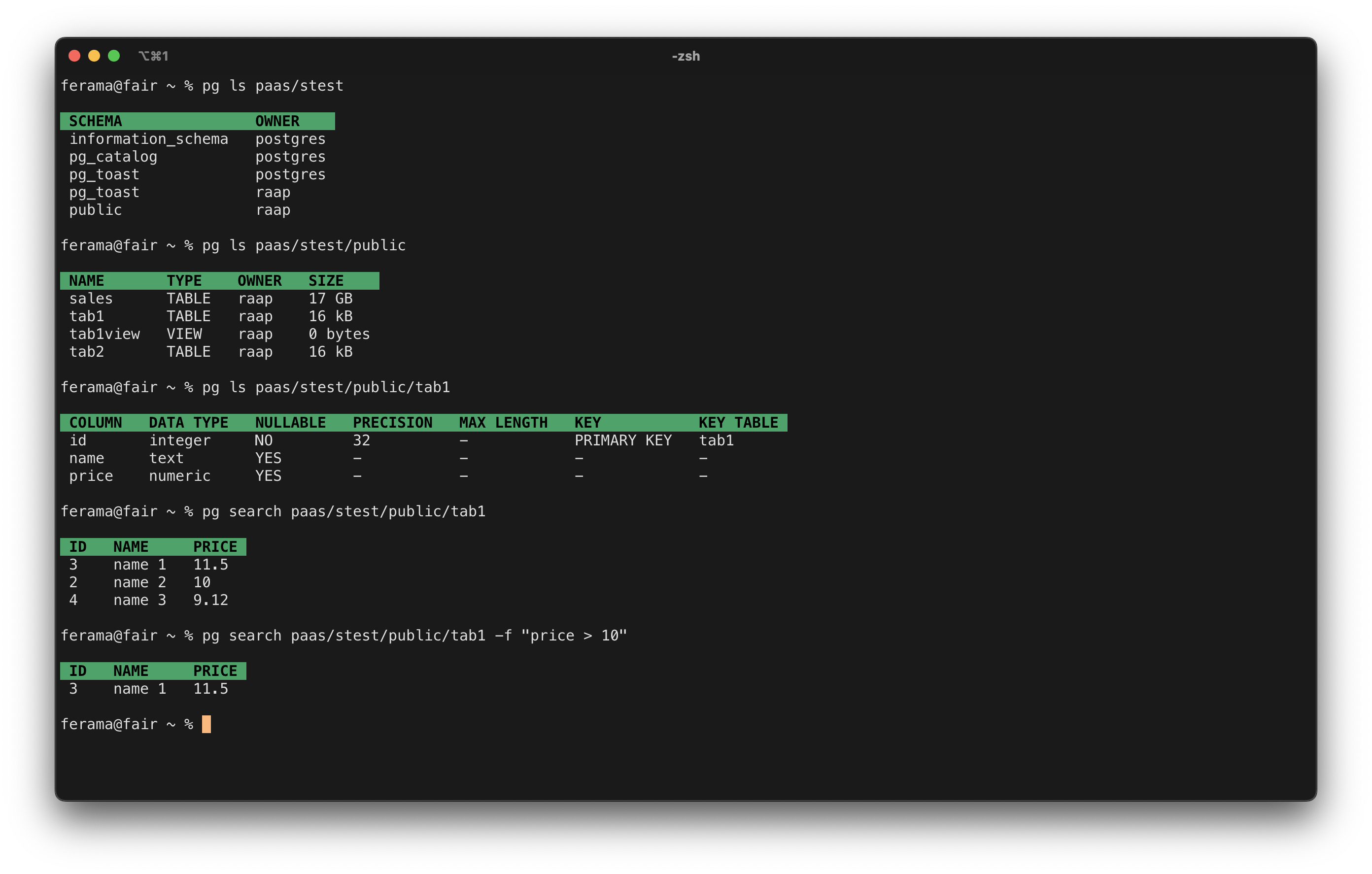Click the numeric data type of price
The image size is (1372, 874).
(x=179, y=476)
